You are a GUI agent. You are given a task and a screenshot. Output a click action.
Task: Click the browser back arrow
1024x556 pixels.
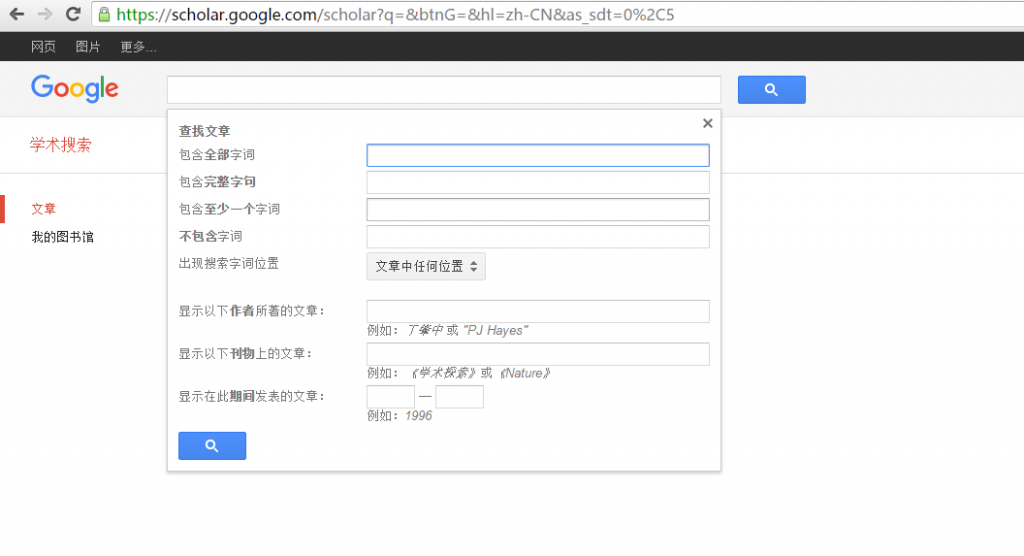pos(16,14)
